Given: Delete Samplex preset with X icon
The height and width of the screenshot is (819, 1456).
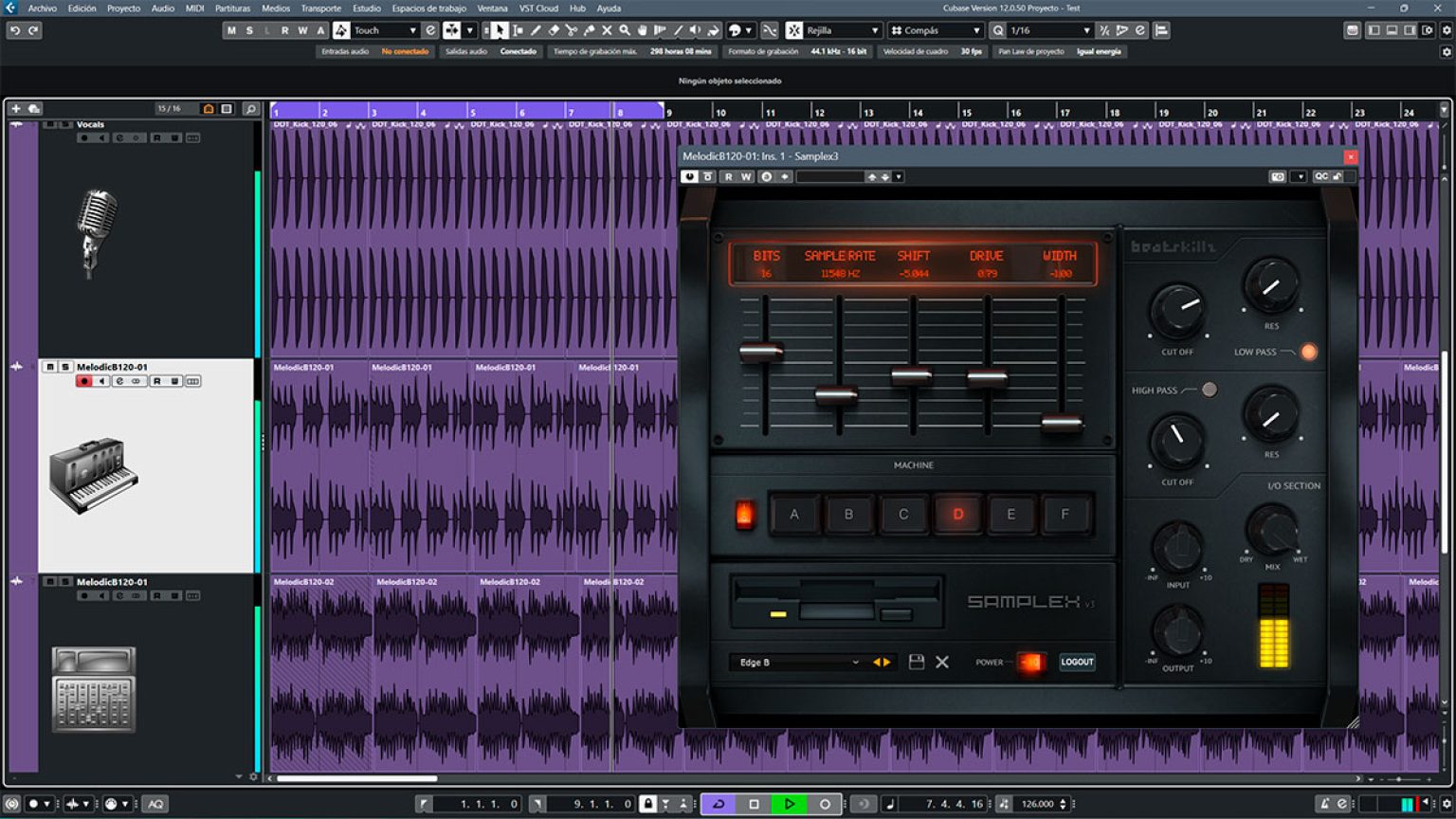Looking at the screenshot, I should 942,662.
